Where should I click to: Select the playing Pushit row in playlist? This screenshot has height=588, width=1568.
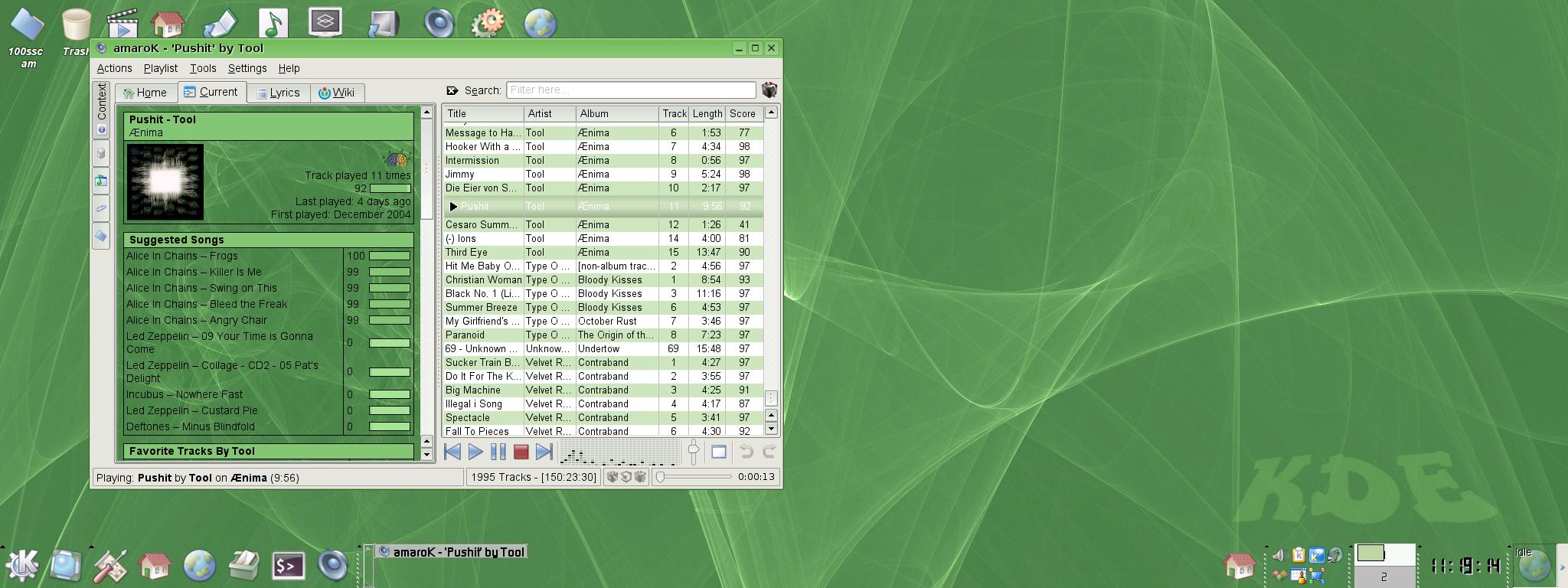pyautogui.click(x=603, y=206)
